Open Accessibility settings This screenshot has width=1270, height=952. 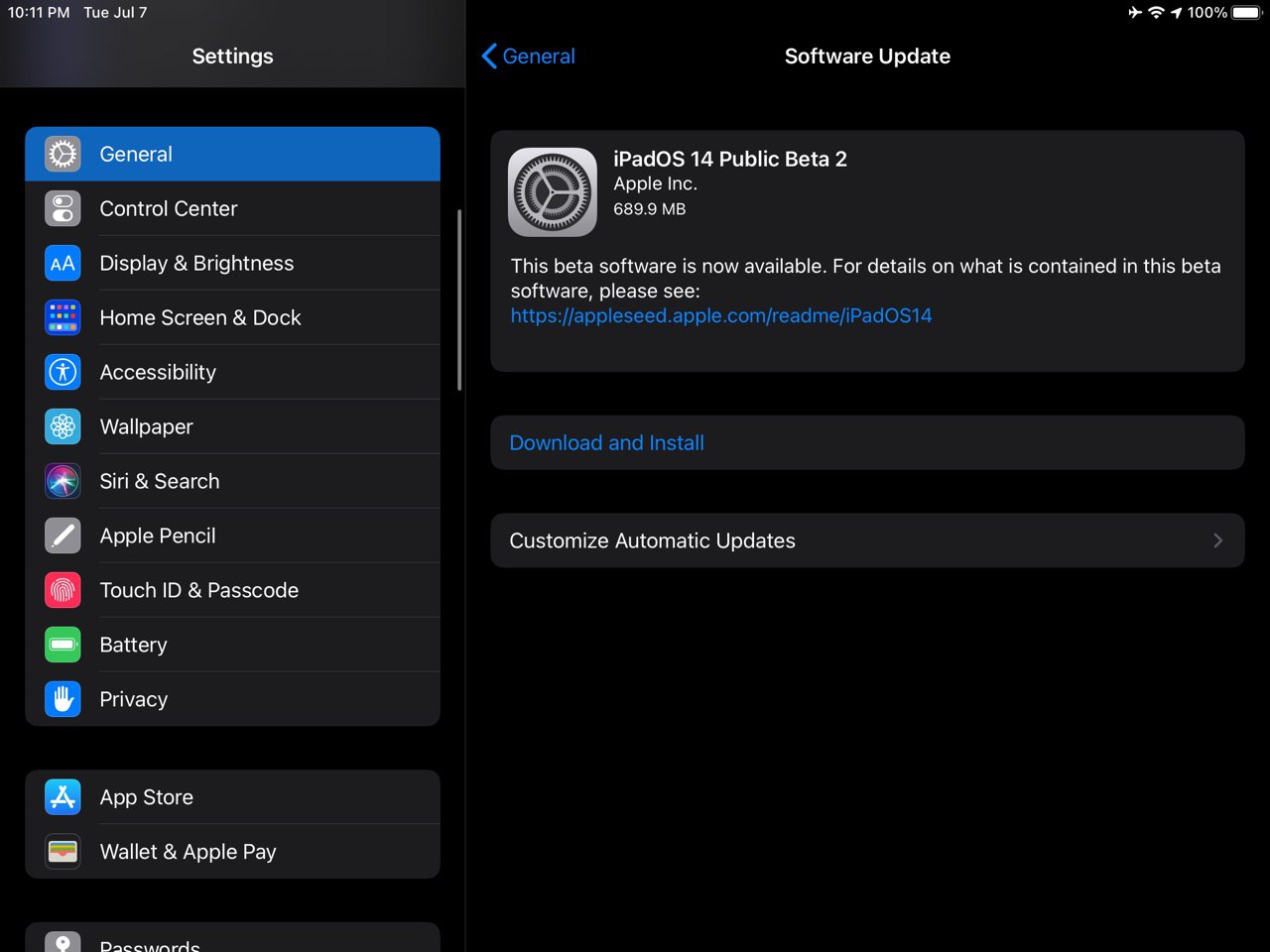(x=232, y=372)
